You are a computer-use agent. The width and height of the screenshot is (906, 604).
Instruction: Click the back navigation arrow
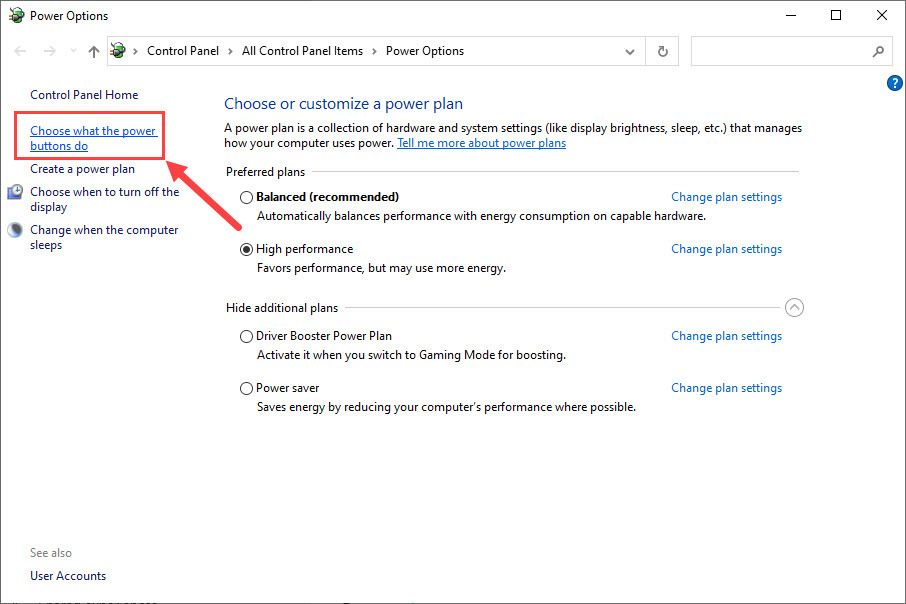point(20,50)
